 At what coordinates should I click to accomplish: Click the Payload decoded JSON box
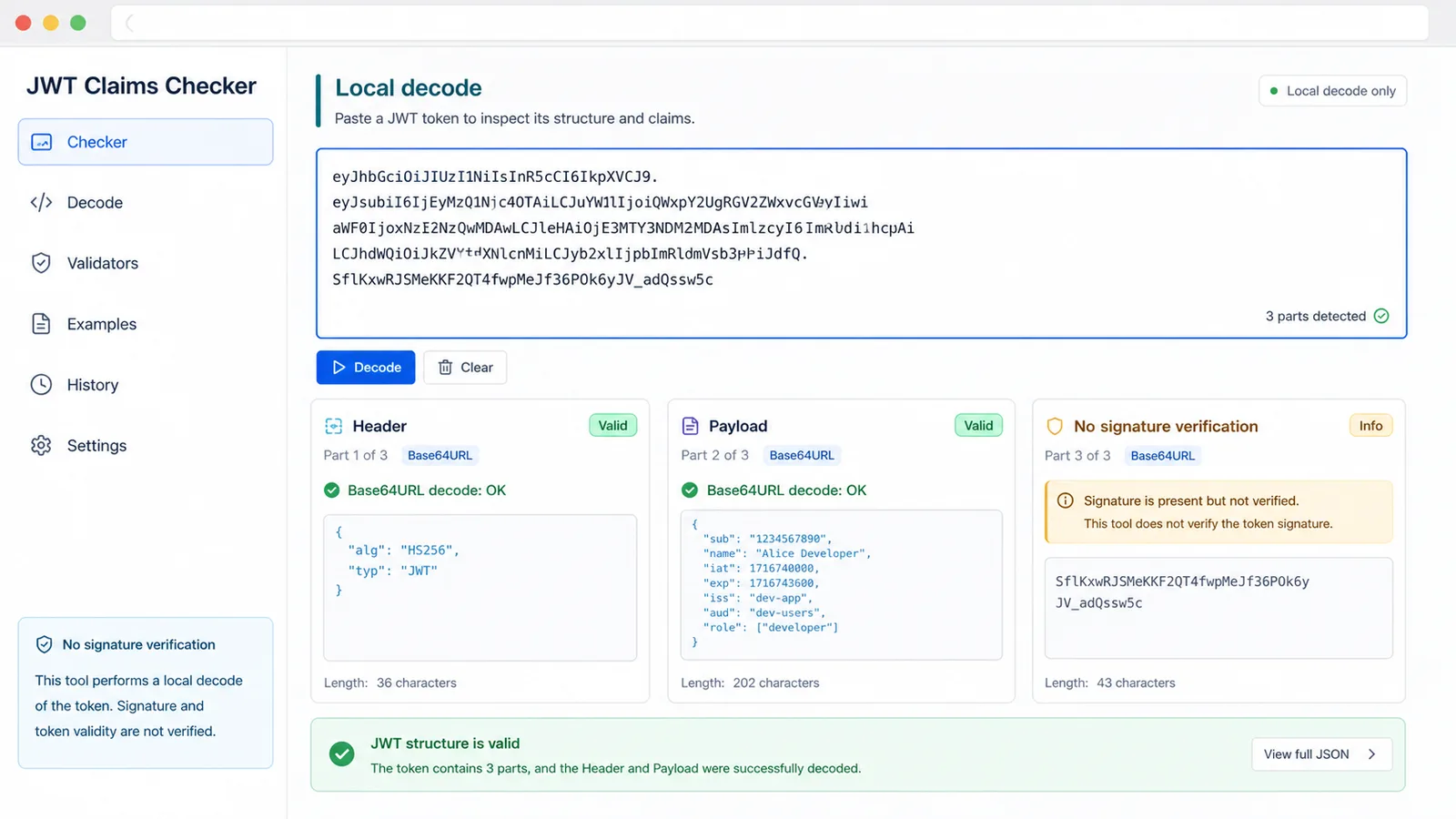coord(842,585)
